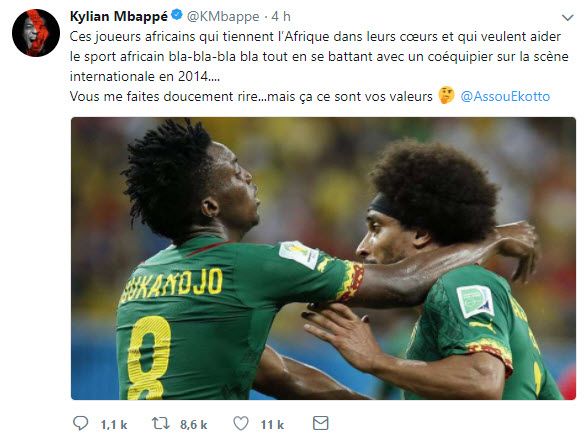The height and width of the screenshot is (440, 584).
Task: Like the tweet with the heart icon
Action: click(241, 424)
